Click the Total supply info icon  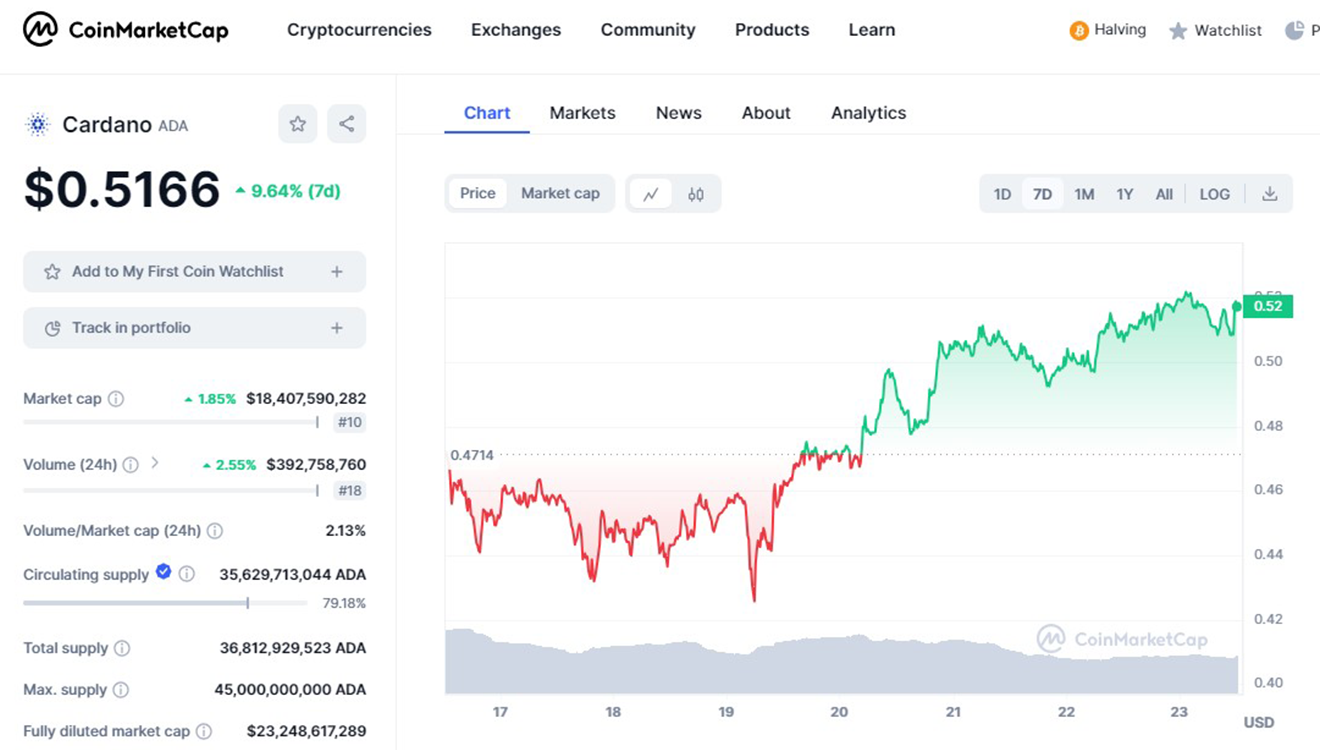122,648
